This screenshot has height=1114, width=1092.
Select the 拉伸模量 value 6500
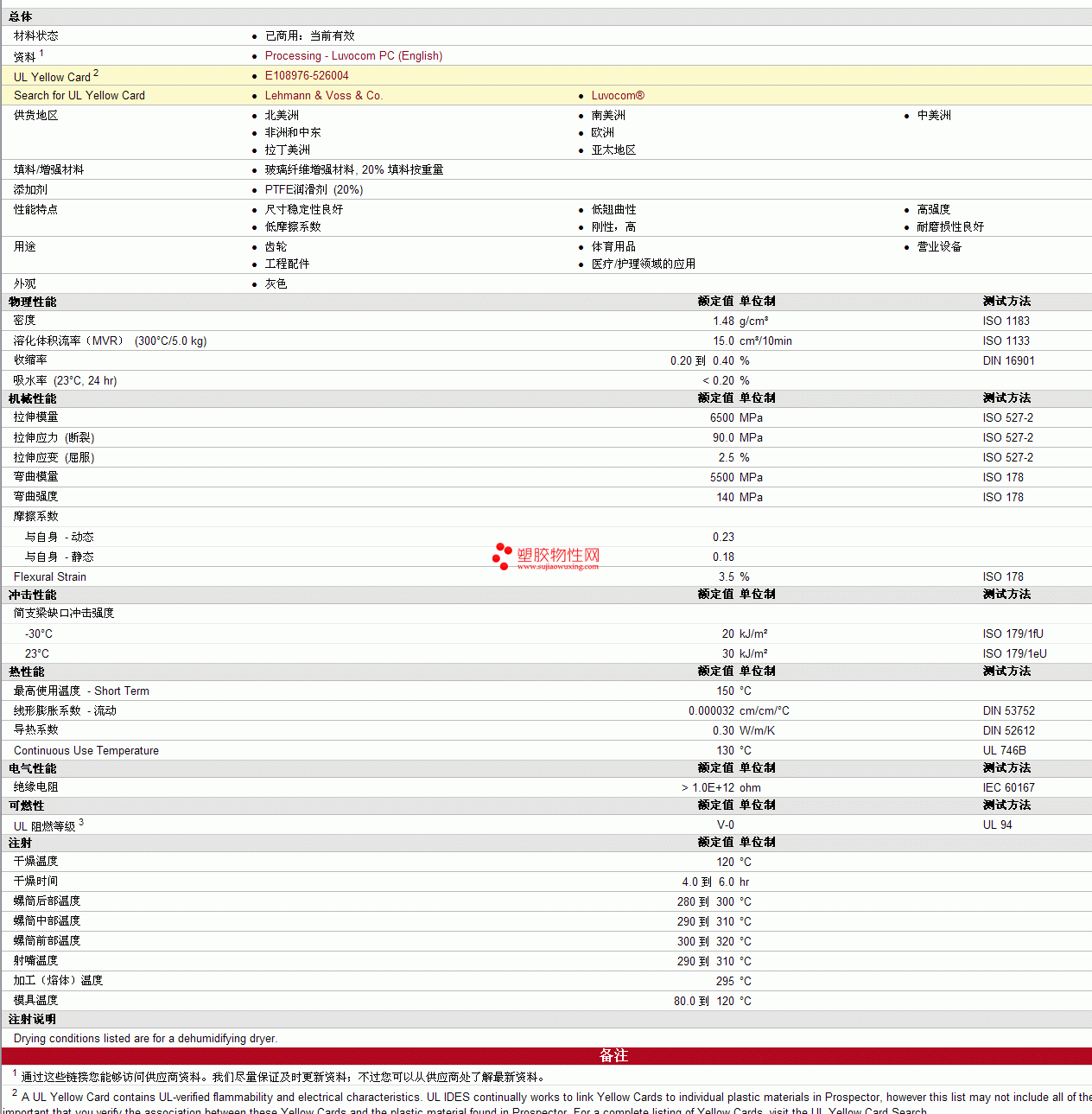722,417
